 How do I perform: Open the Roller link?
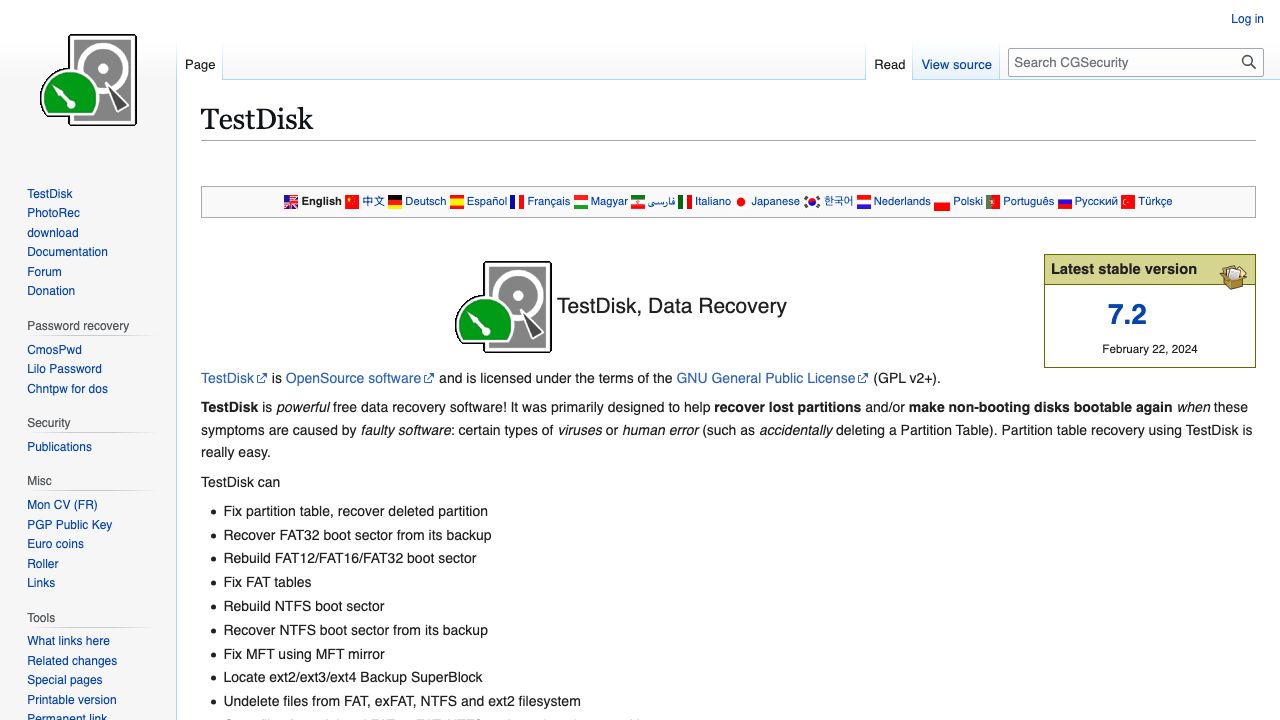tap(43, 564)
